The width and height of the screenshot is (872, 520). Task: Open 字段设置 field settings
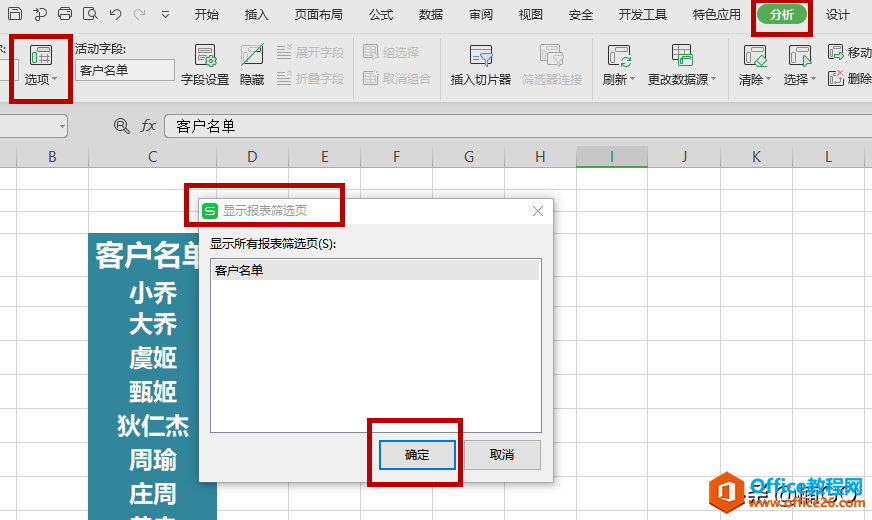coord(205,66)
